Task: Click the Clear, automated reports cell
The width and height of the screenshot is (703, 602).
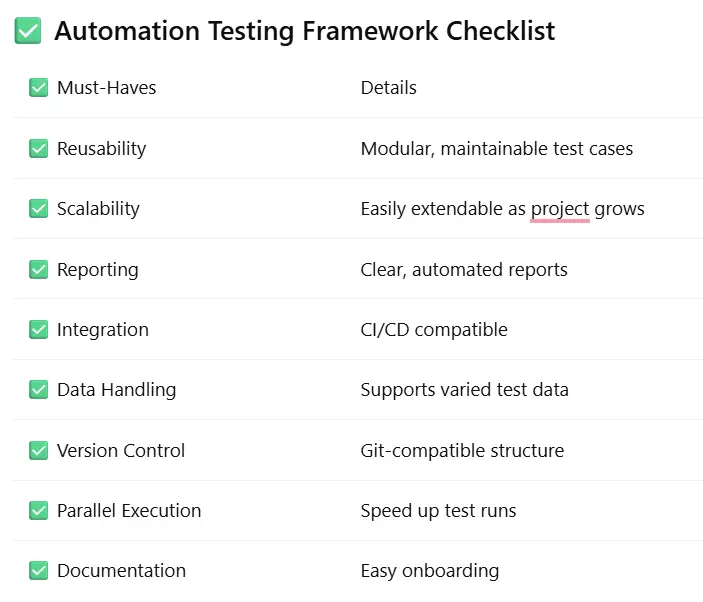Action: coord(464,269)
